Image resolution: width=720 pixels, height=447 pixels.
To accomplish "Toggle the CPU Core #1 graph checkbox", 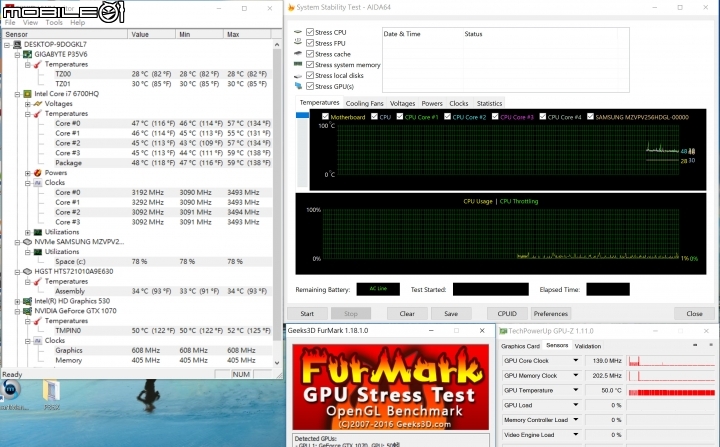I will [x=399, y=117].
